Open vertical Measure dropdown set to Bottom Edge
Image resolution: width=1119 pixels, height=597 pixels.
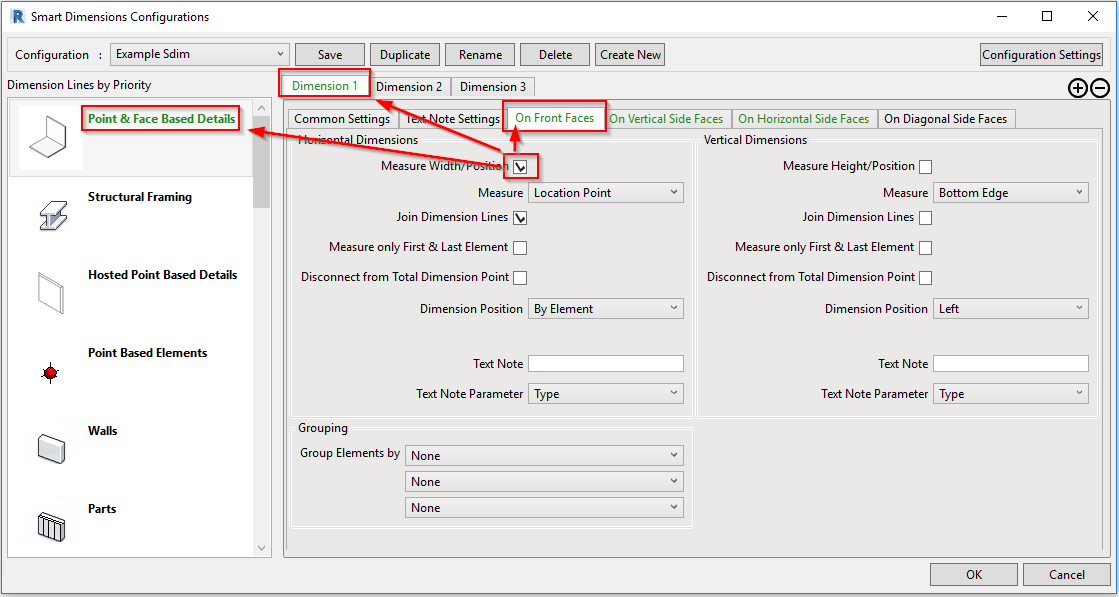[1011, 193]
